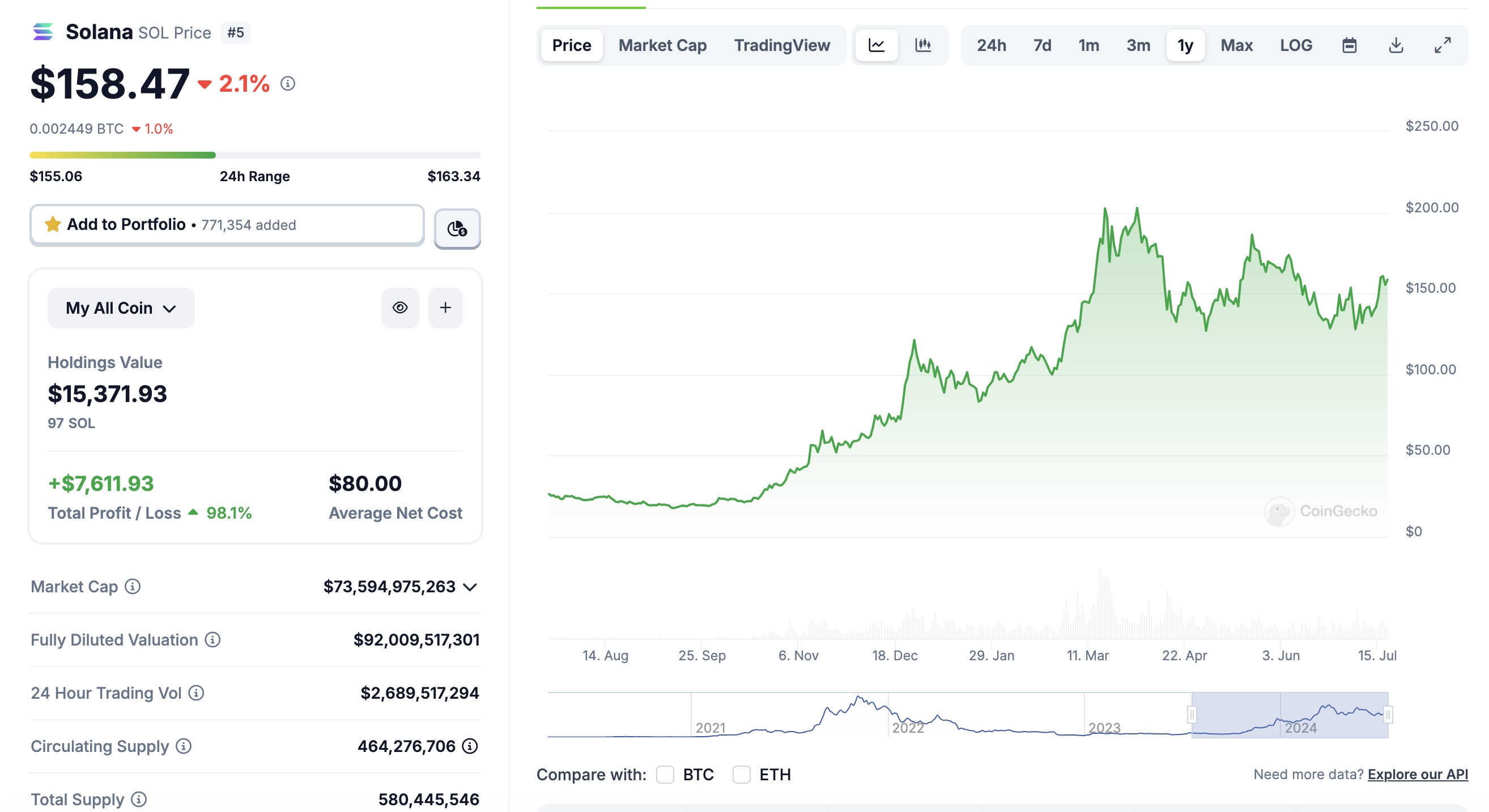Select the Market Cap chart tab
This screenshot has width=1489, height=812.
(x=662, y=45)
